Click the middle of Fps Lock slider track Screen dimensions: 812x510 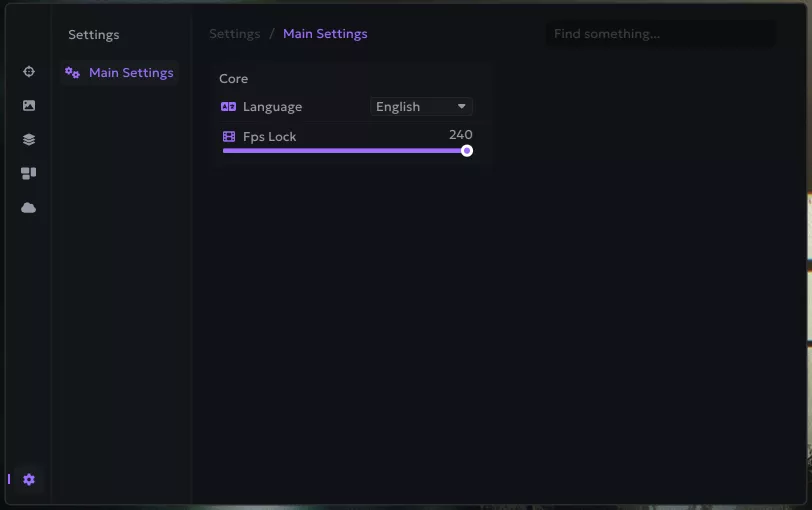coord(344,151)
